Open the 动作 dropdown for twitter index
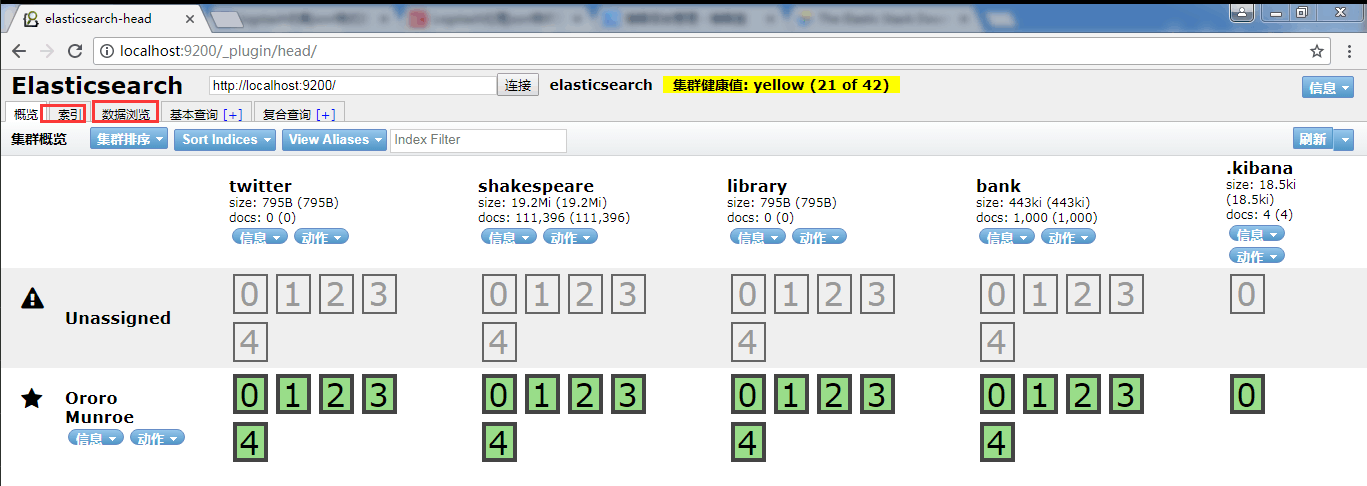This screenshot has width=1367, height=486. tap(322, 237)
